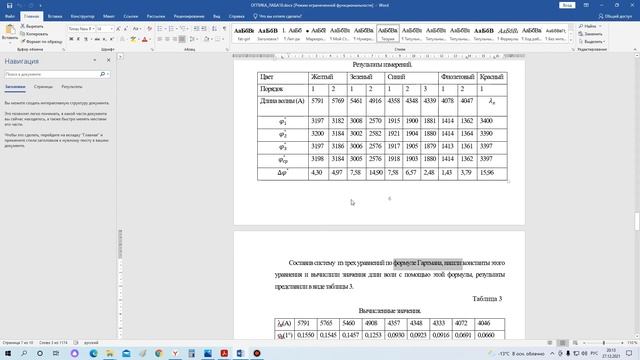Image resolution: width=640 pixels, height=360 pixels.
Task: Toggle subscript formatting
Action: (104, 39)
